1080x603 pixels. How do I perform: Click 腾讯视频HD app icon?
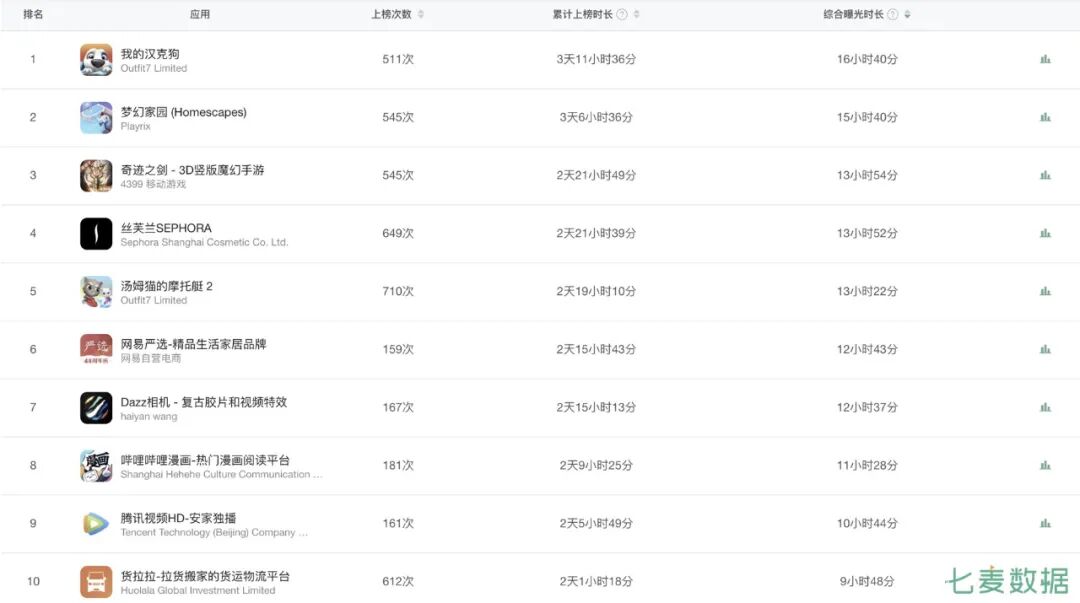96,523
